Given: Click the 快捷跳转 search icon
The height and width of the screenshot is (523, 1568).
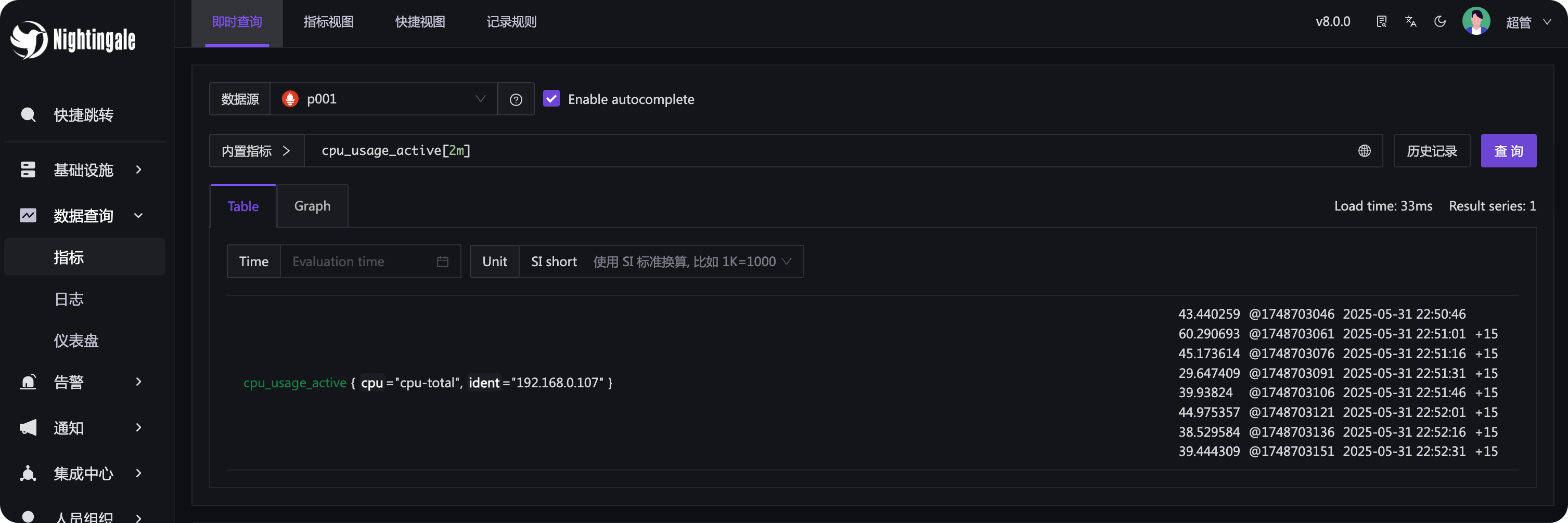Looking at the screenshot, I should [28, 115].
